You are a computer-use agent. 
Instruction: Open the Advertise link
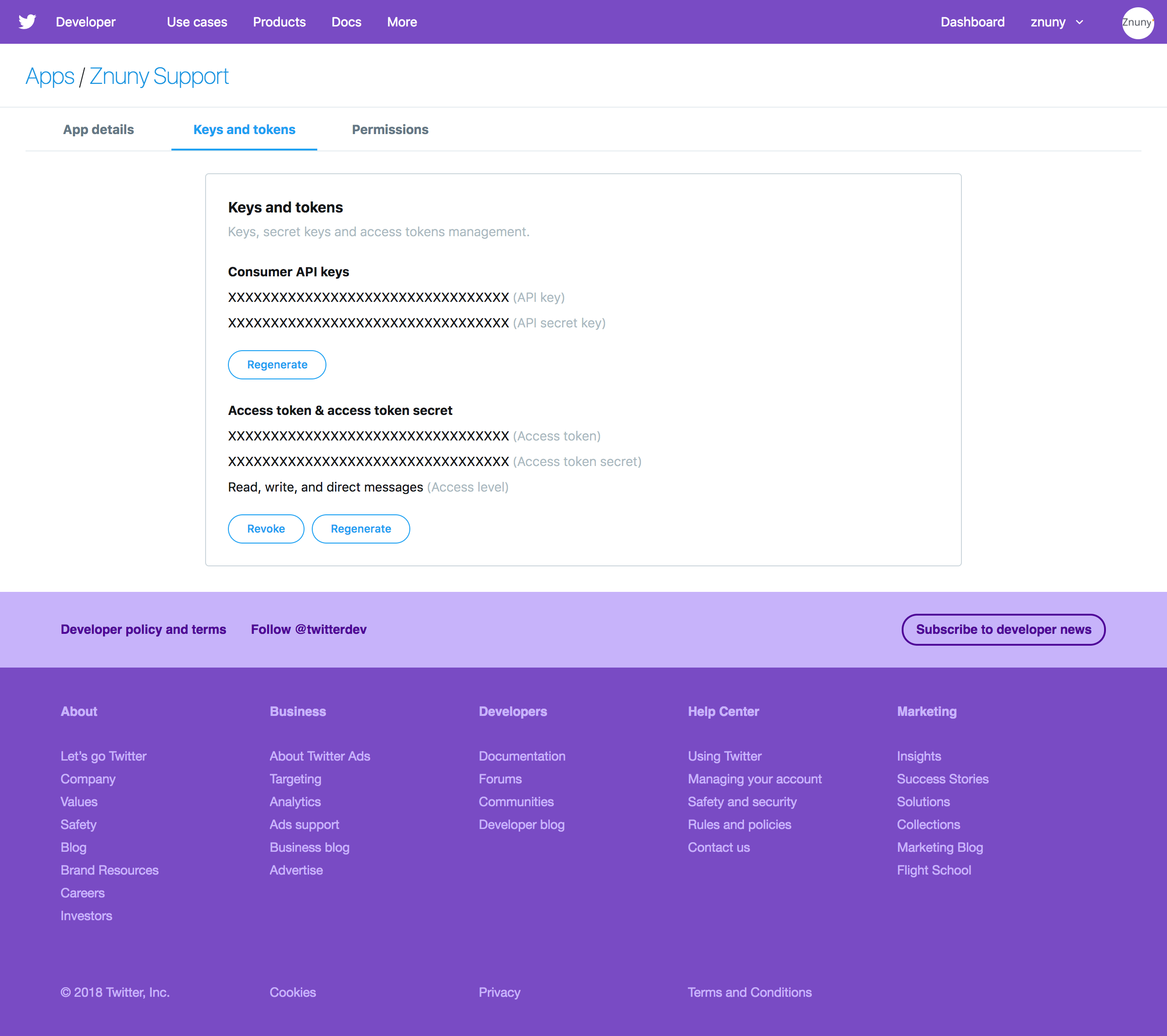click(296, 870)
